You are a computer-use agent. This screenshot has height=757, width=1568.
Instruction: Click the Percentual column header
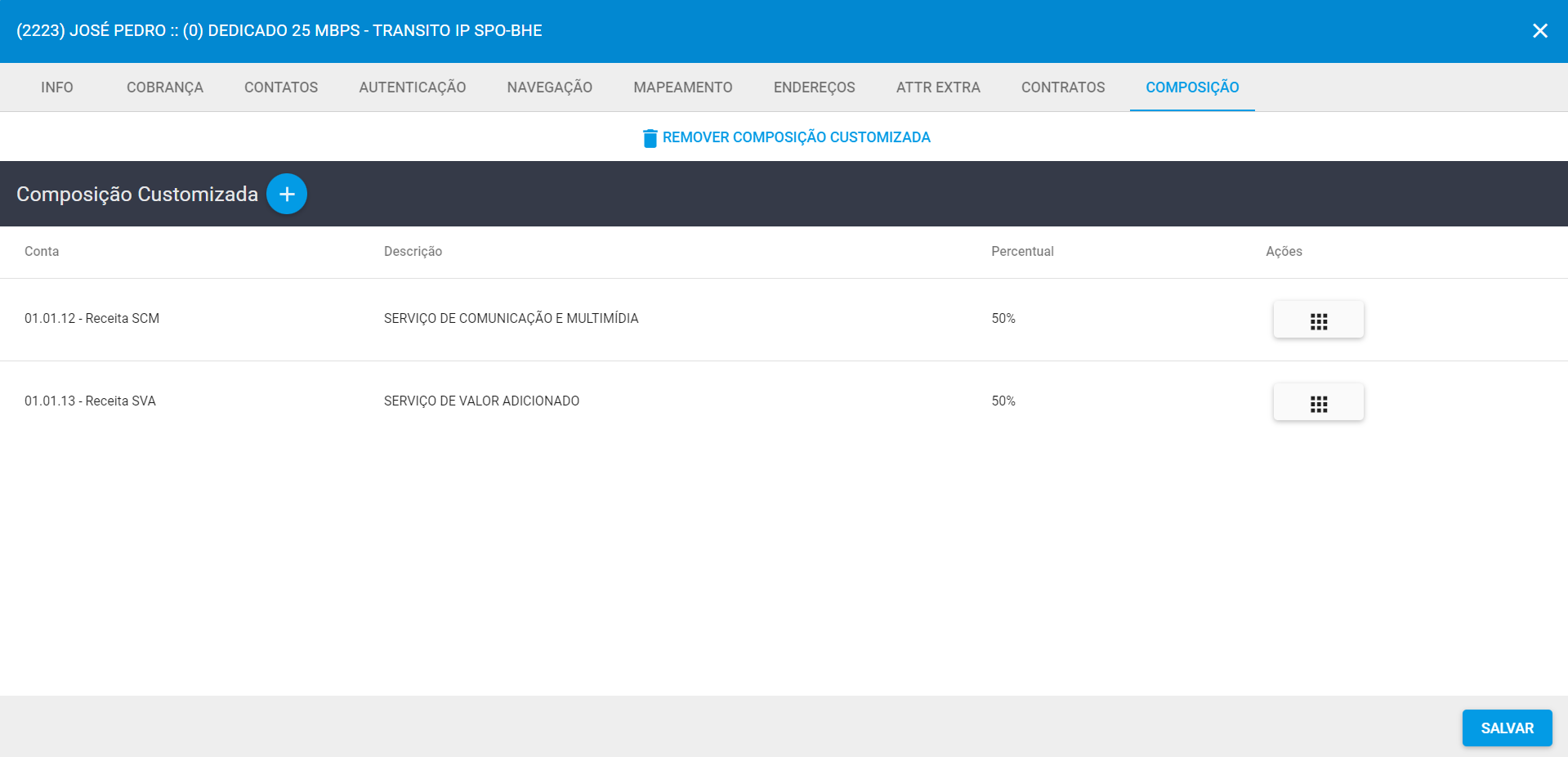pyautogui.click(x=1022, y=252)
